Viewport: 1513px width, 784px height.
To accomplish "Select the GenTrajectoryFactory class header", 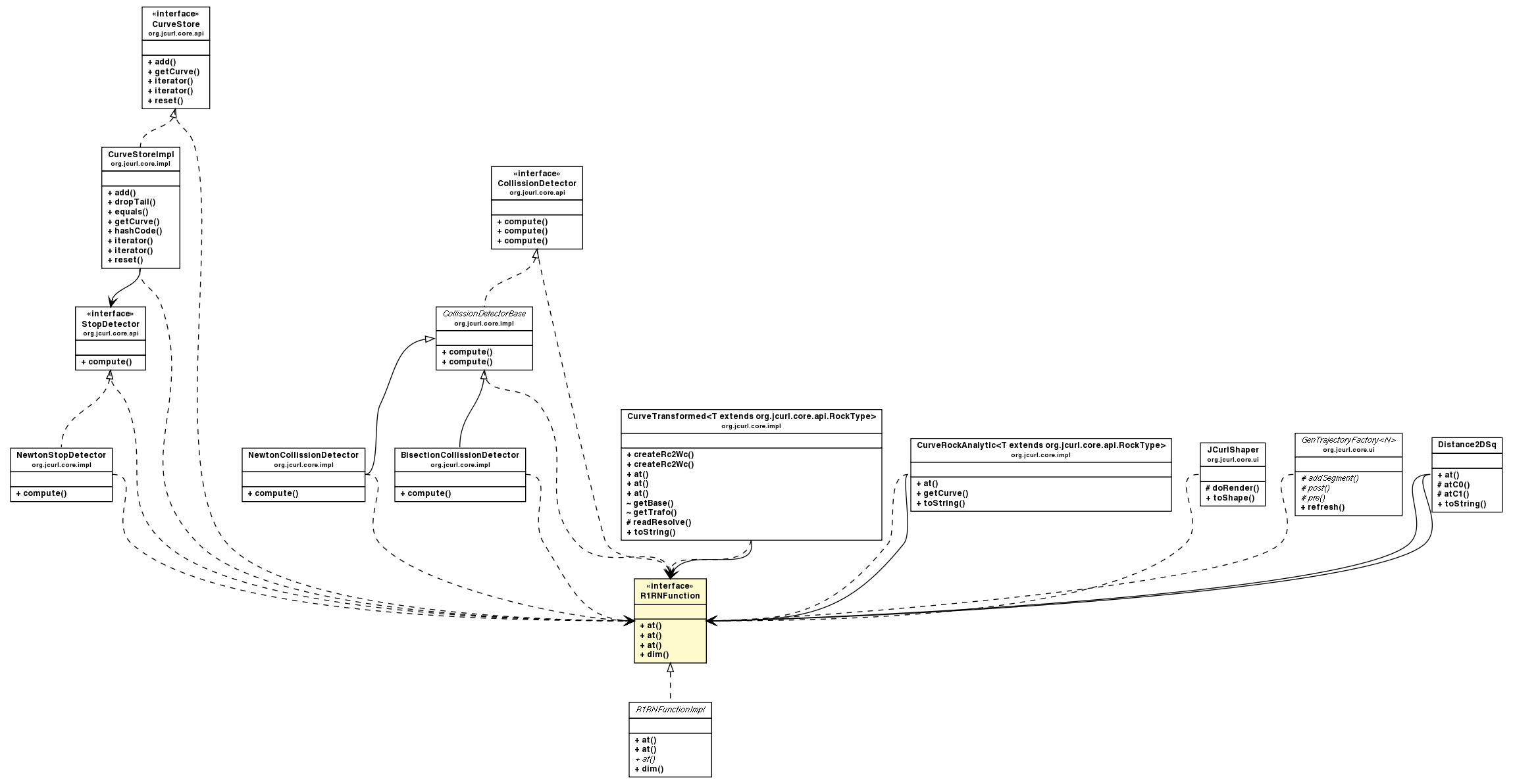I will pos(1348,441).
